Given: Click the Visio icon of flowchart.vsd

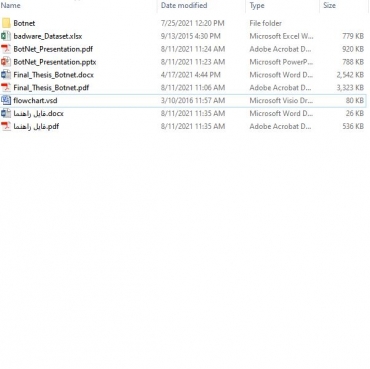Looking at the screenshot, I should 6,100.
